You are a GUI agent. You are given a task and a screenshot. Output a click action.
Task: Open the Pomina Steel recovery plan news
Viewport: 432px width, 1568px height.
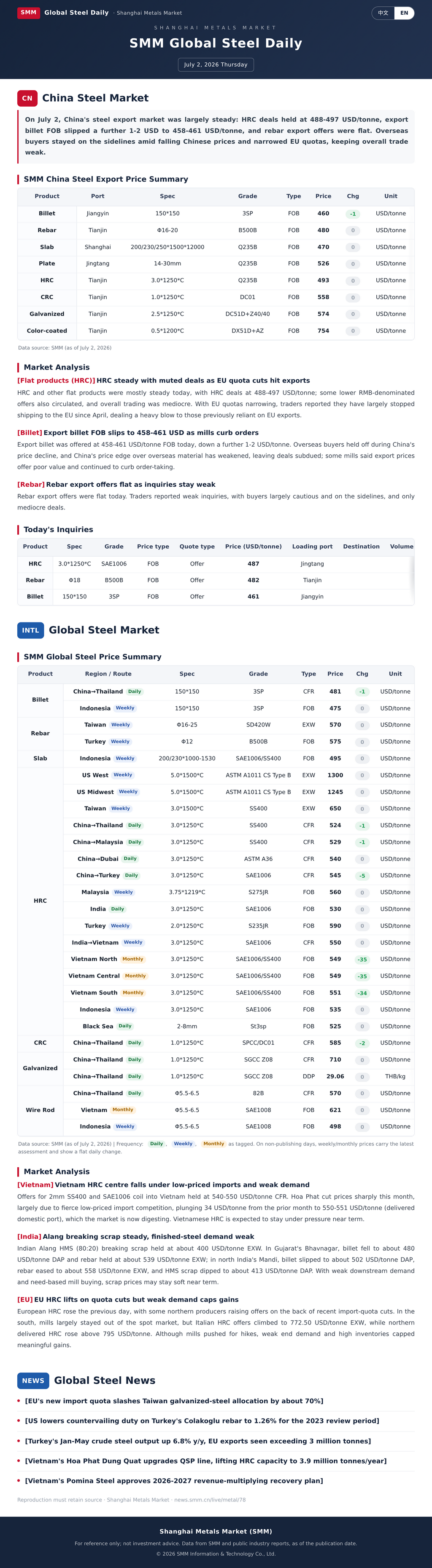(x=174, y=1481)
